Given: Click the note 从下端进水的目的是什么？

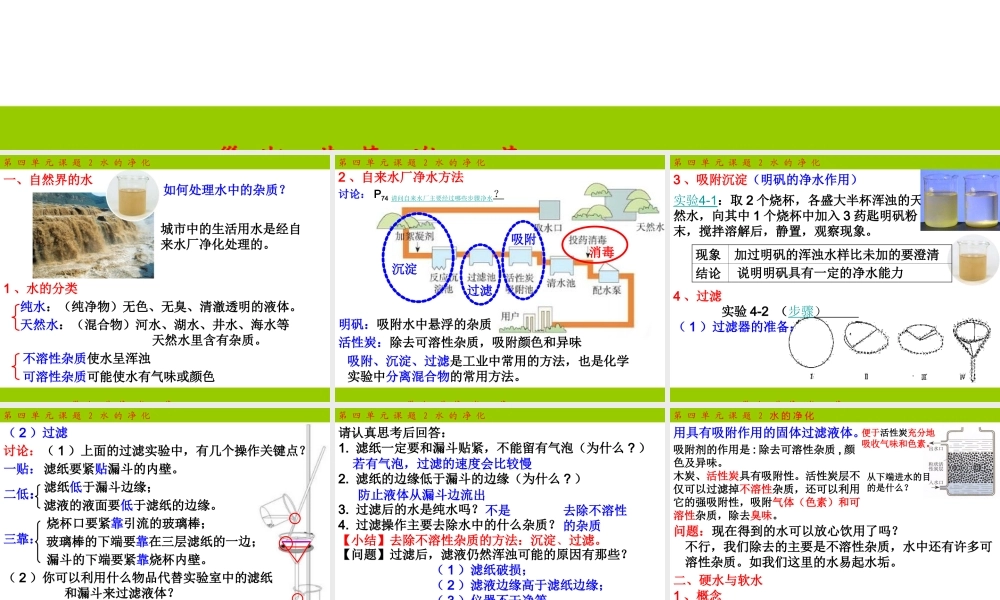Looking at the screenshot, I should click(x=898, y=482).
